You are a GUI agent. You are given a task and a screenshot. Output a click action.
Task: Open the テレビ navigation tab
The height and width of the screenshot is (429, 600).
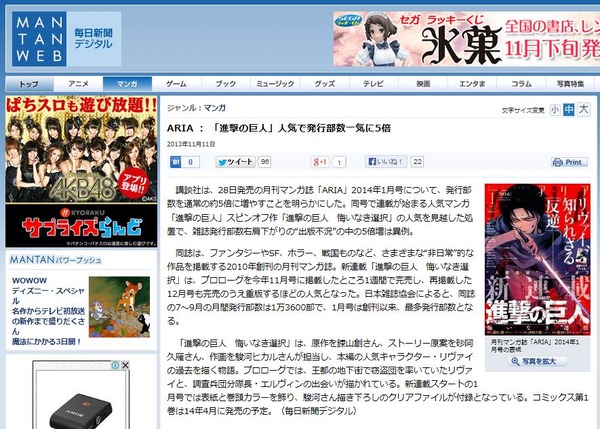(x=373, y=84)
